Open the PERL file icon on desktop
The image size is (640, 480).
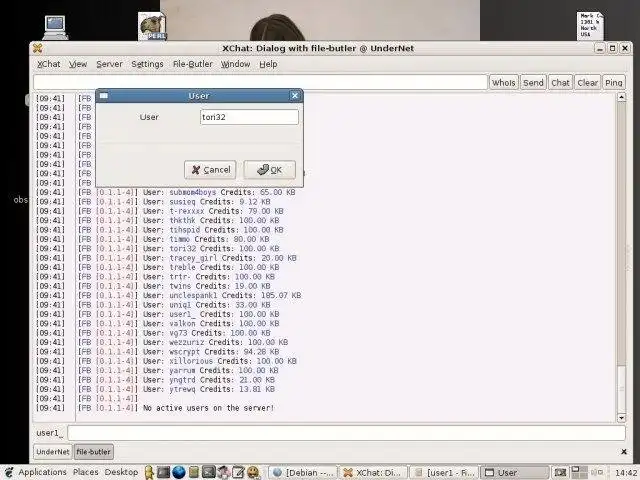tap(152, 26)
